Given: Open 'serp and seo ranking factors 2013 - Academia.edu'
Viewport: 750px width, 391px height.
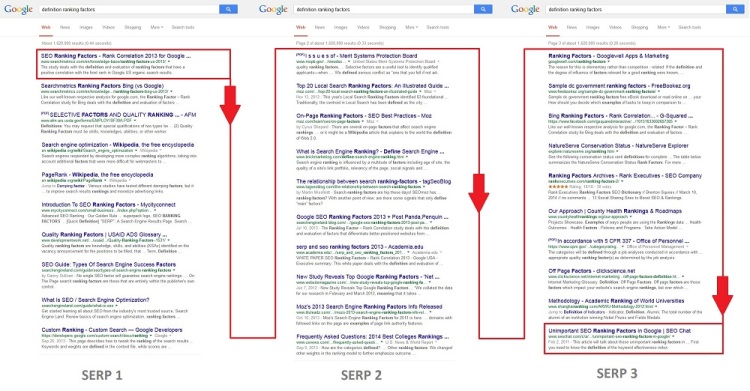Looking at the screenshot, I should [360, 247].
